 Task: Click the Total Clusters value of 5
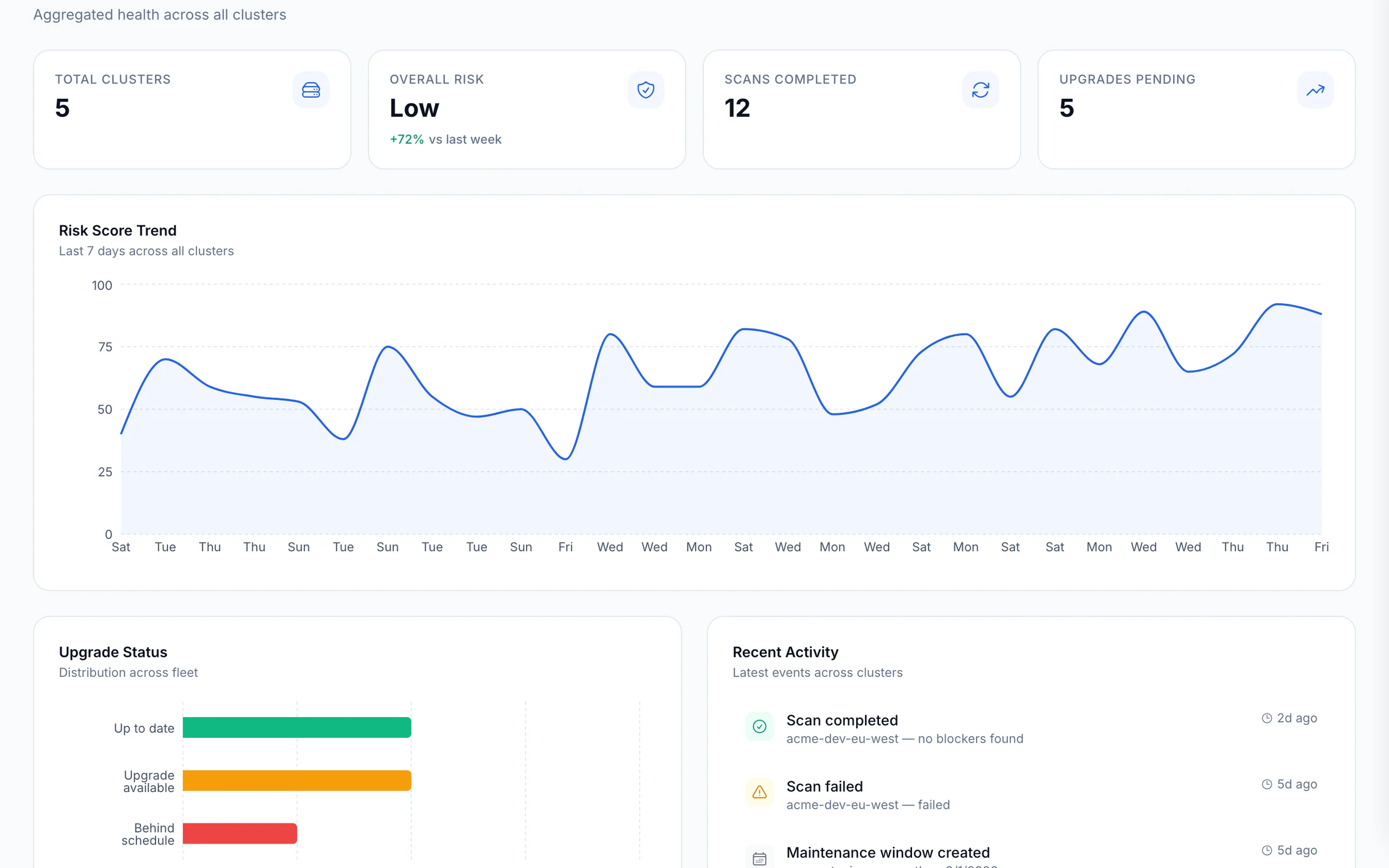pos(62,108)
